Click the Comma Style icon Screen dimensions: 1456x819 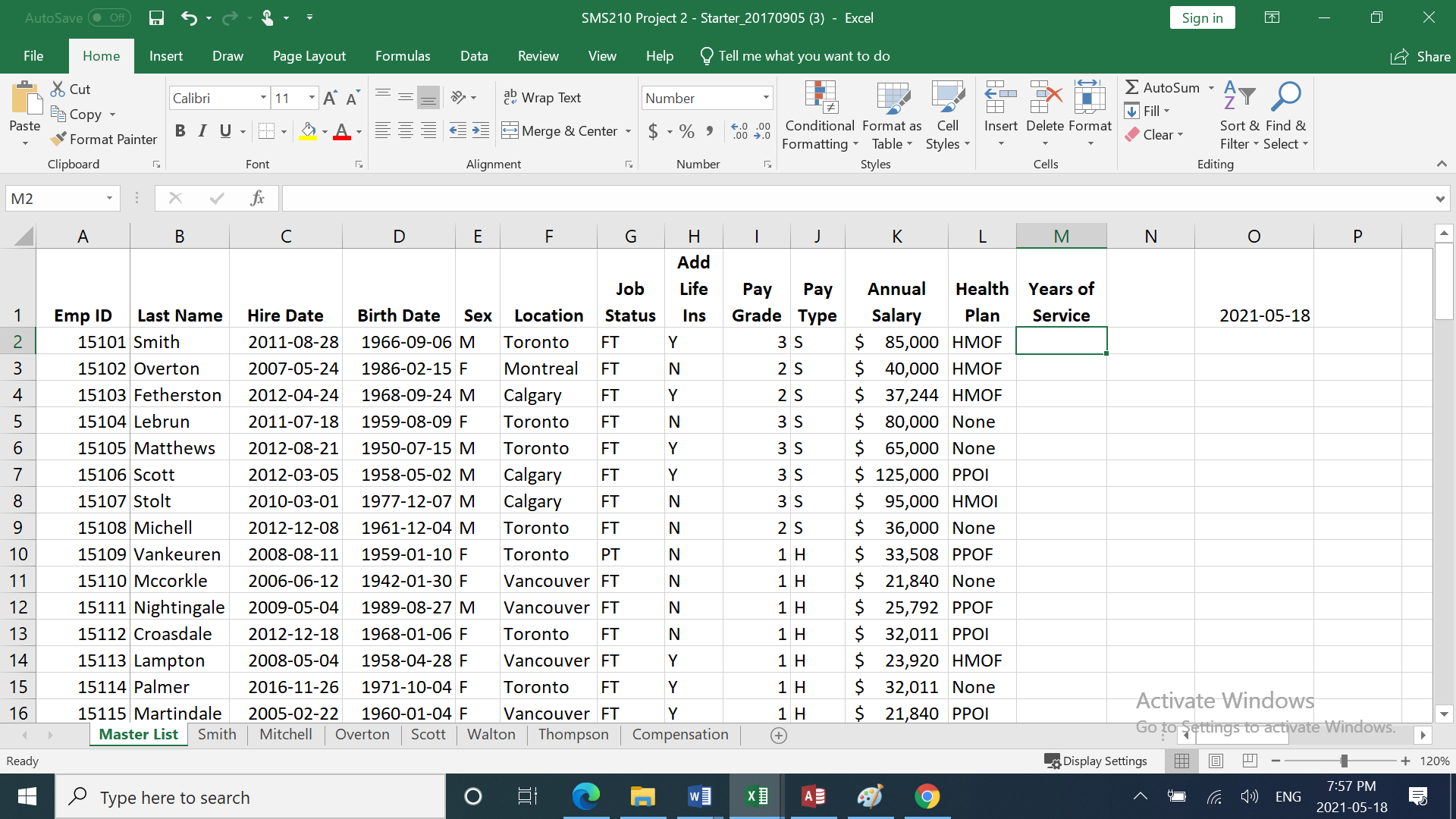[x=710, y=130]
